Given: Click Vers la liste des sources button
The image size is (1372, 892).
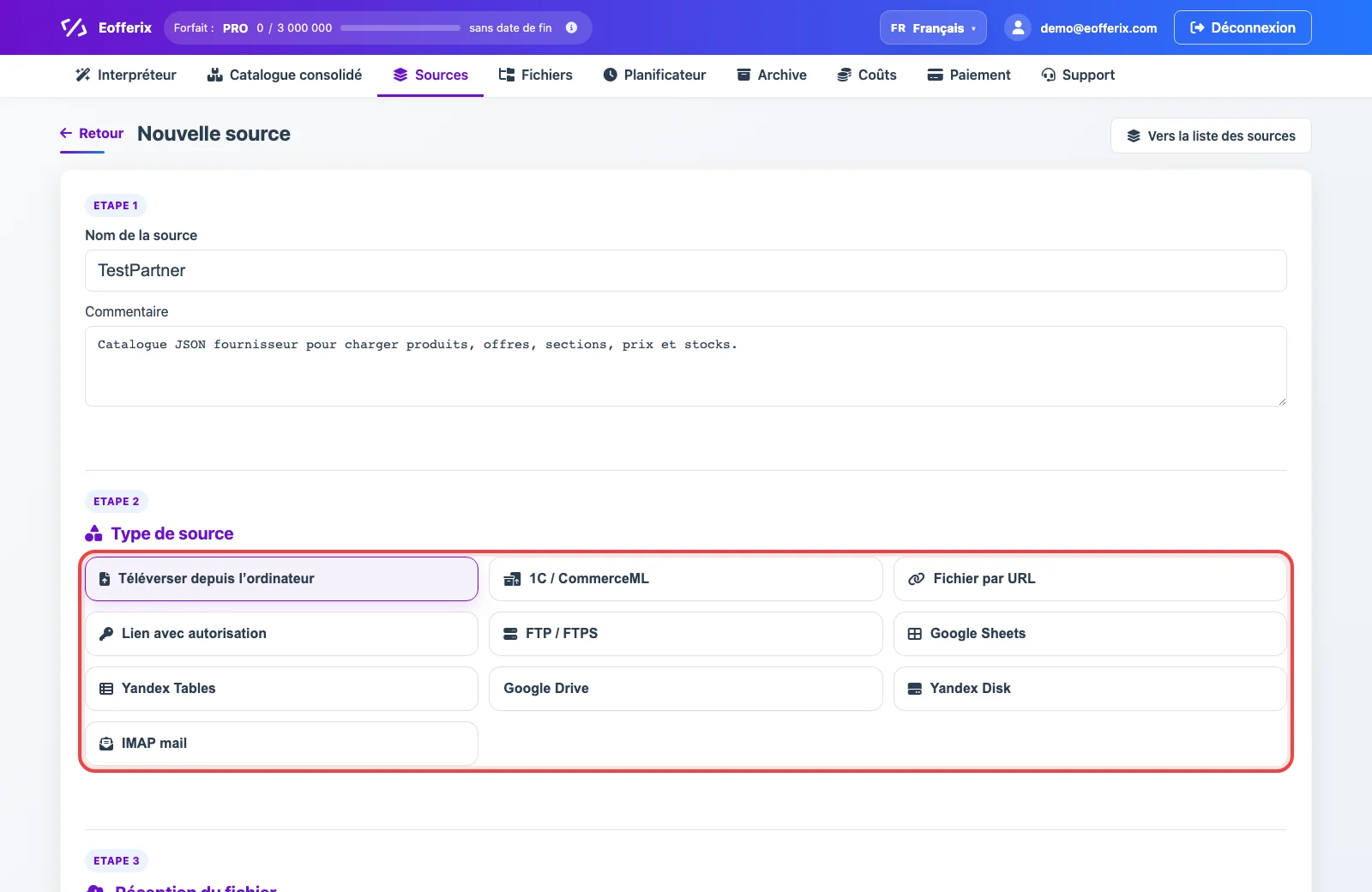Looking at the screenshot, I should [1211, 136].
